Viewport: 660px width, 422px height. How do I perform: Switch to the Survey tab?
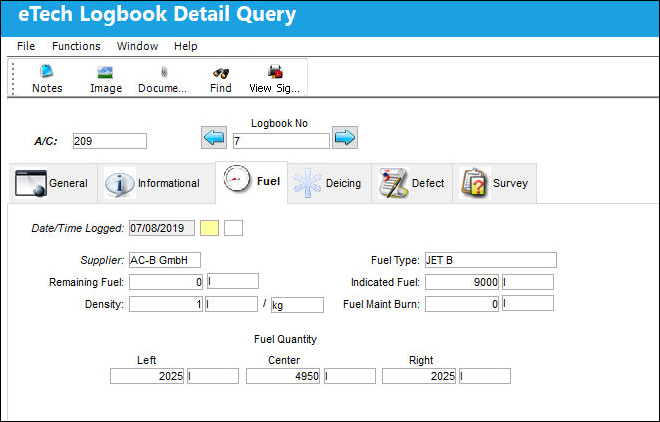click(495, 183)
